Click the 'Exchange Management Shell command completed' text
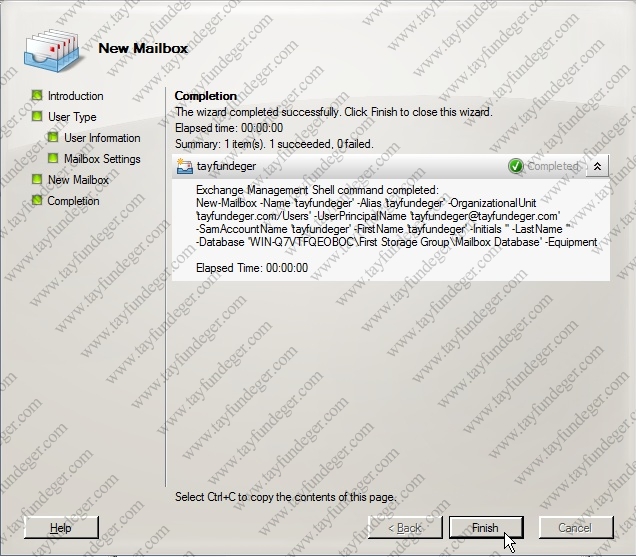Screen dimensions: 636x557 [x=317, y=190]
